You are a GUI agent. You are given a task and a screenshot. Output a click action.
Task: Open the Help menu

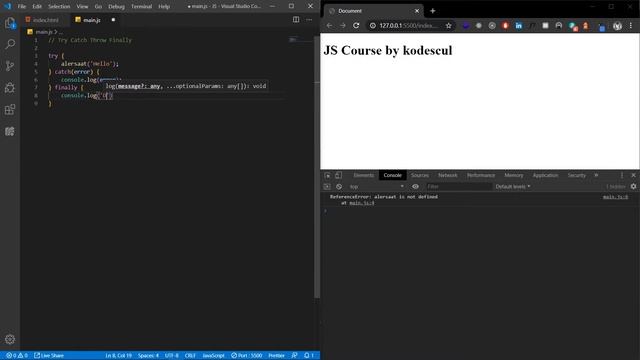[x=164, y=7]
